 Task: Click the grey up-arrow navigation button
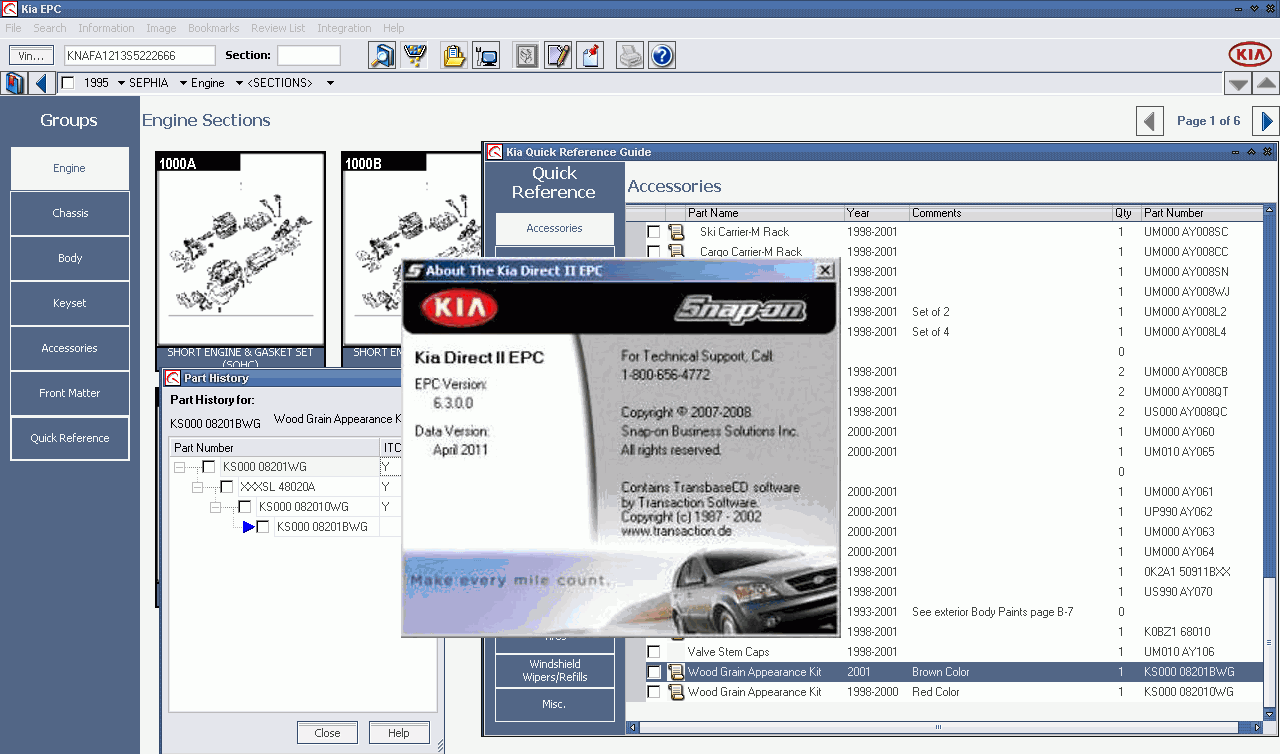1266,84
